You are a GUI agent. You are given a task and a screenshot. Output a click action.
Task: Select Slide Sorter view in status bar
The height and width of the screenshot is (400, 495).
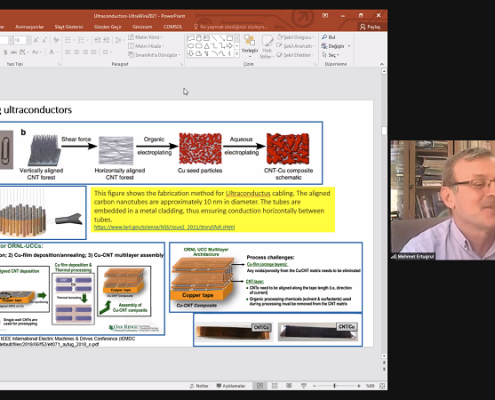(x=275, y=386)
